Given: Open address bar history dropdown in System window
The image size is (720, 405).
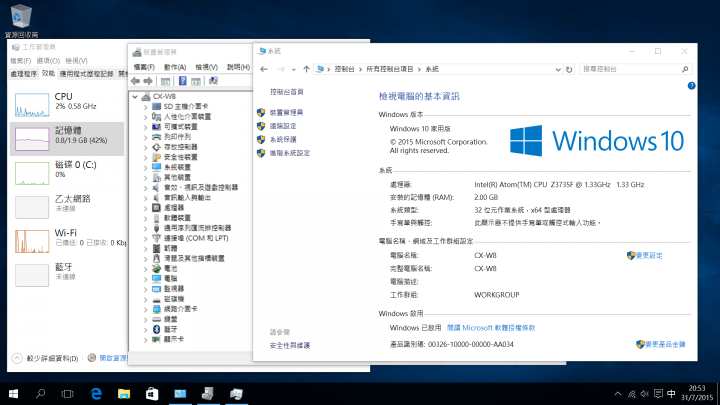Looking at the screenshot, I should point(558,69).
